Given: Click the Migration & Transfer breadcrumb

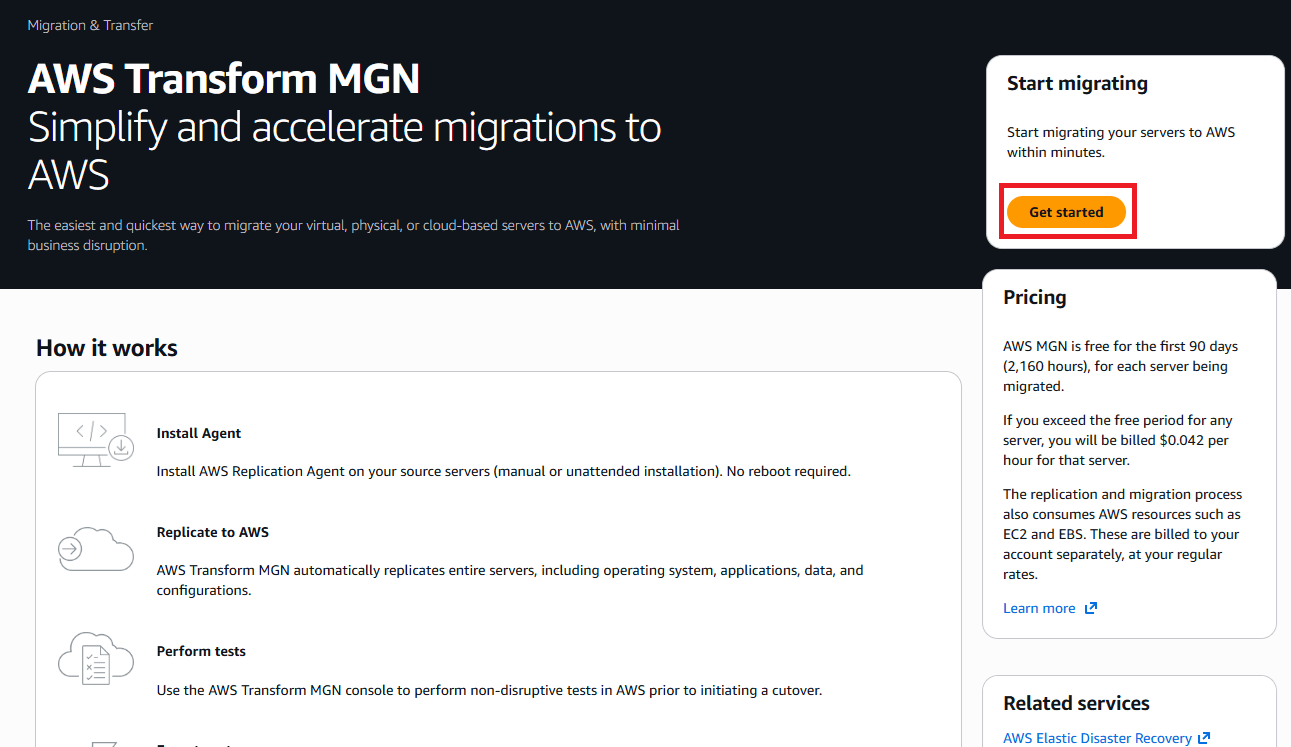Looking at the screenshot, I should click(90, 25).
